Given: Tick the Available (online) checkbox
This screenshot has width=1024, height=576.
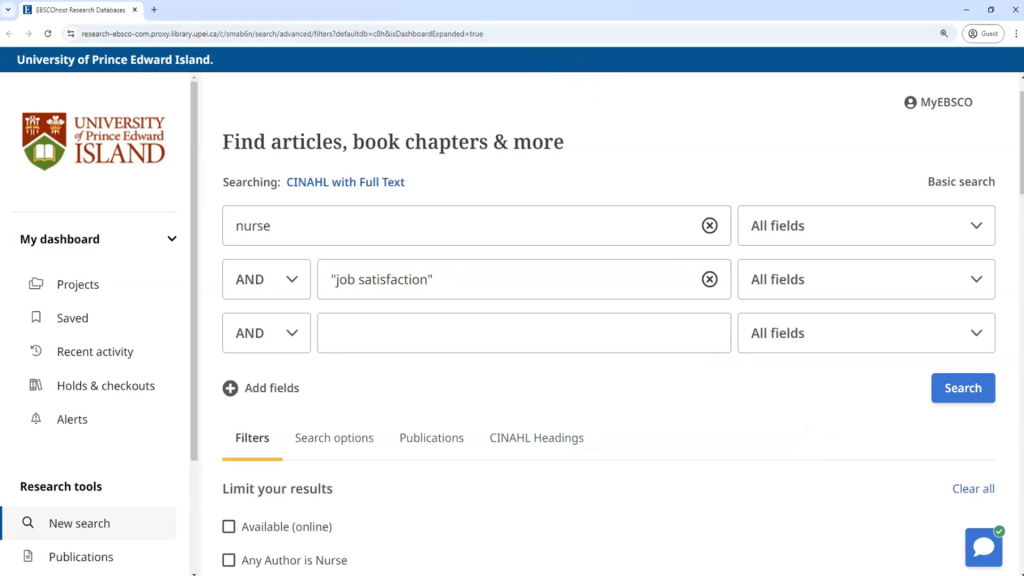Looking at the screenshot, I should pyautogui.click(x=229, y=527).
